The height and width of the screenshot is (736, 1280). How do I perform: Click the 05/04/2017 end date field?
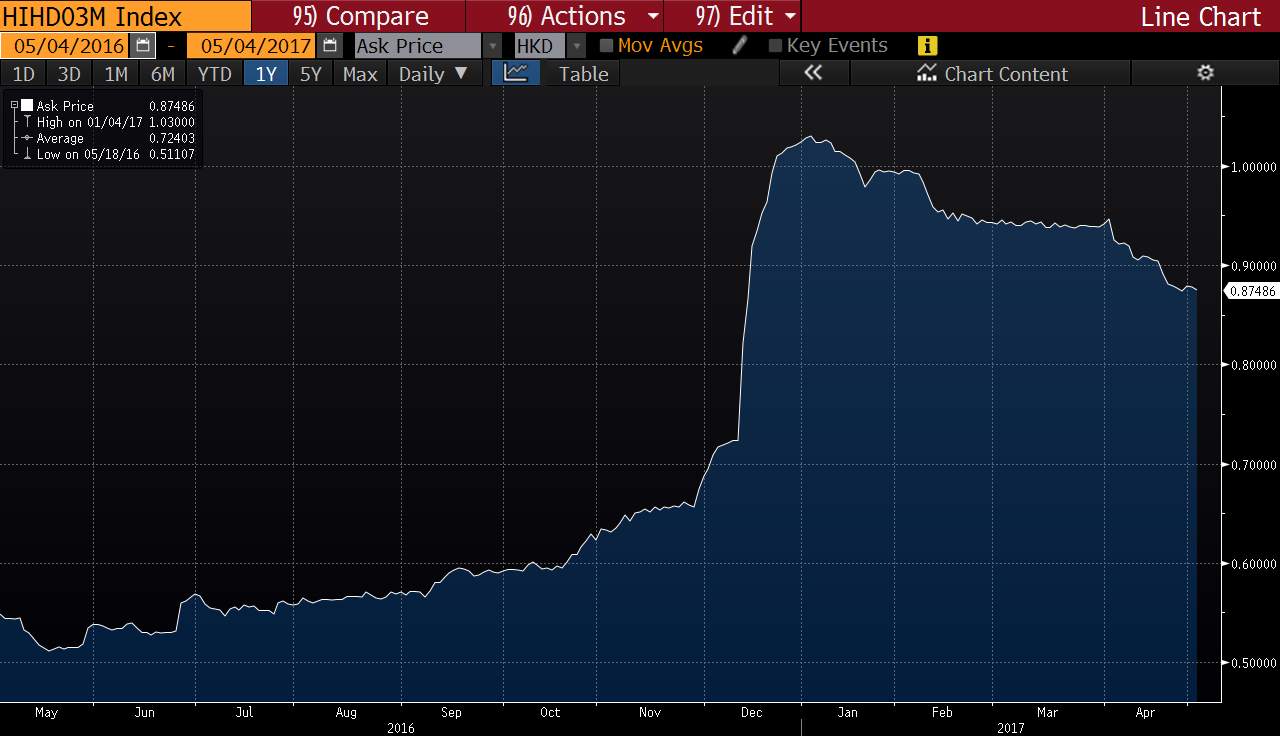(252, 46)
